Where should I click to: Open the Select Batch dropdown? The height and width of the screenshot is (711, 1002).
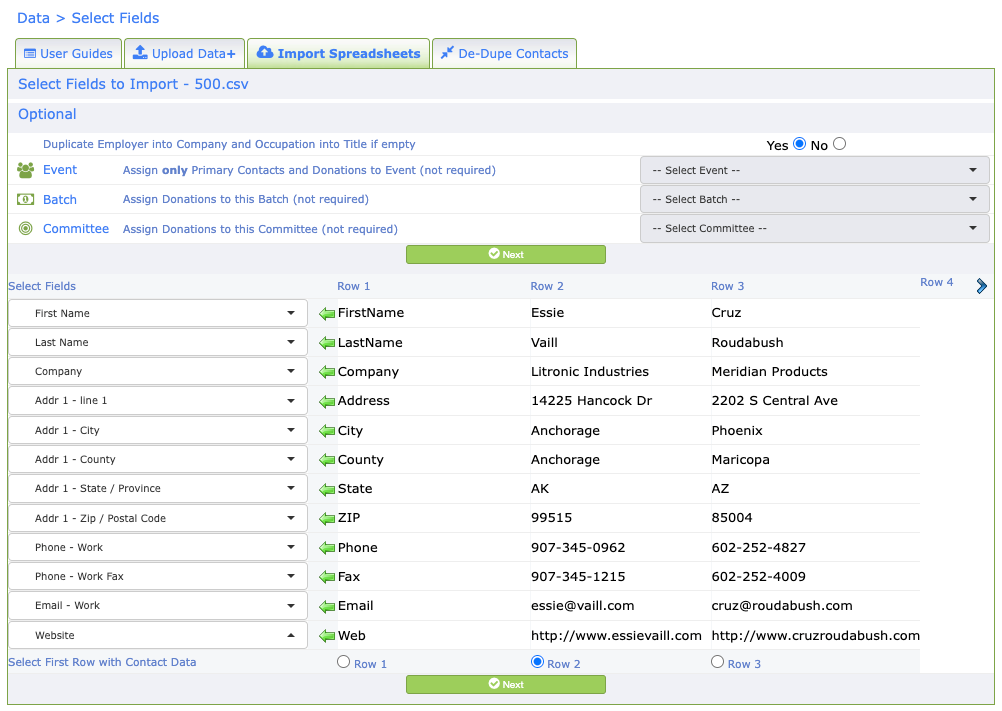tap(815, 199)
